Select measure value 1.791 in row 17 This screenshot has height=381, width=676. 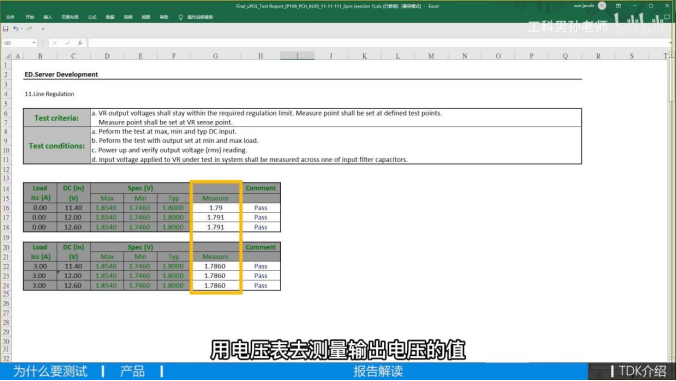[216, 217]
